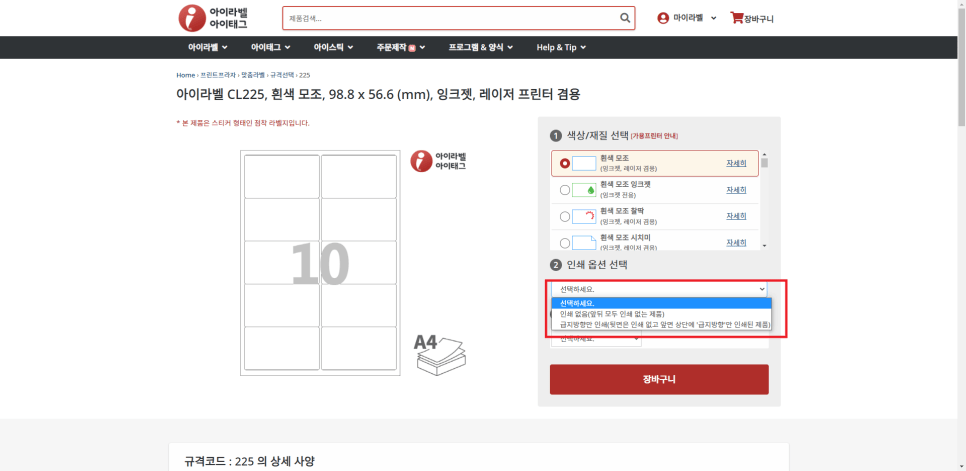Click the 흰색 모조 찰딱 material icon
Viewport: 966px width, 471px height.
[584, 216]
